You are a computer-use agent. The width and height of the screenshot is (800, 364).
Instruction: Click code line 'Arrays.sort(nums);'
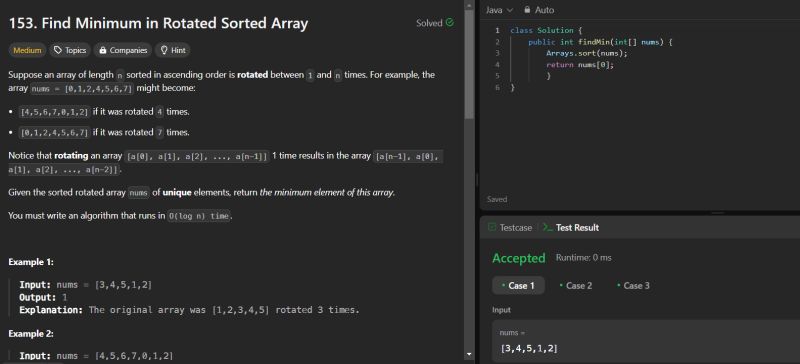[x=587, y=53]
